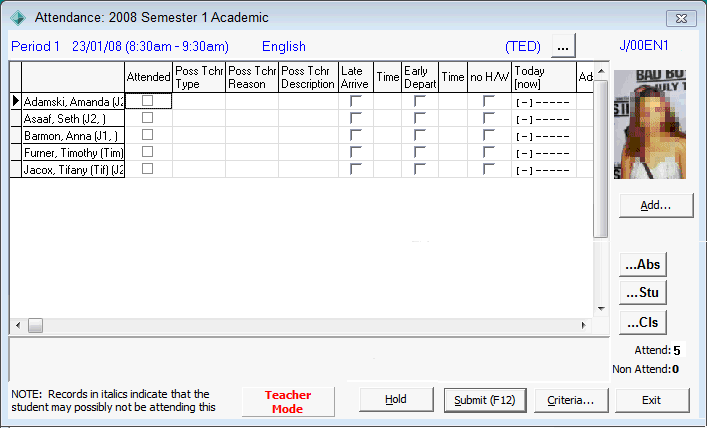Click the Today [now] column header

[x=544, y=77]
